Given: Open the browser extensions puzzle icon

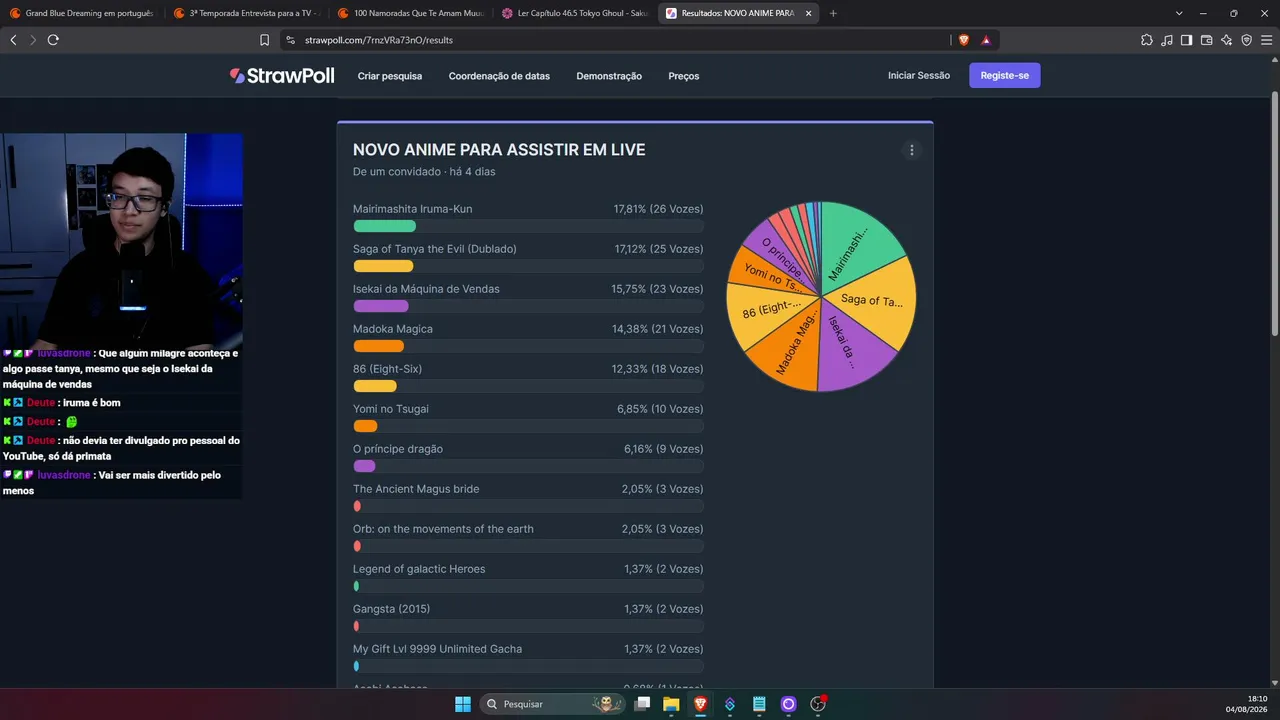Looking at the screenshot, I should click(1146, 40).
